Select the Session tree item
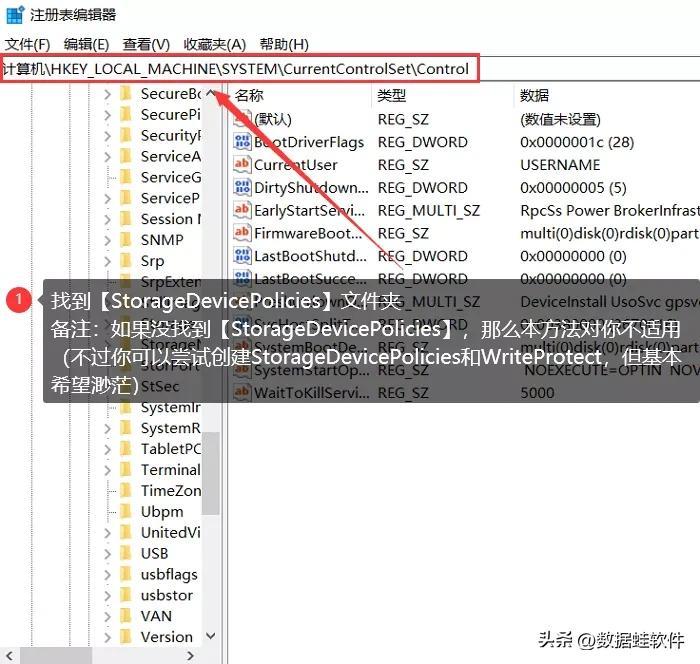 [171, 219]
